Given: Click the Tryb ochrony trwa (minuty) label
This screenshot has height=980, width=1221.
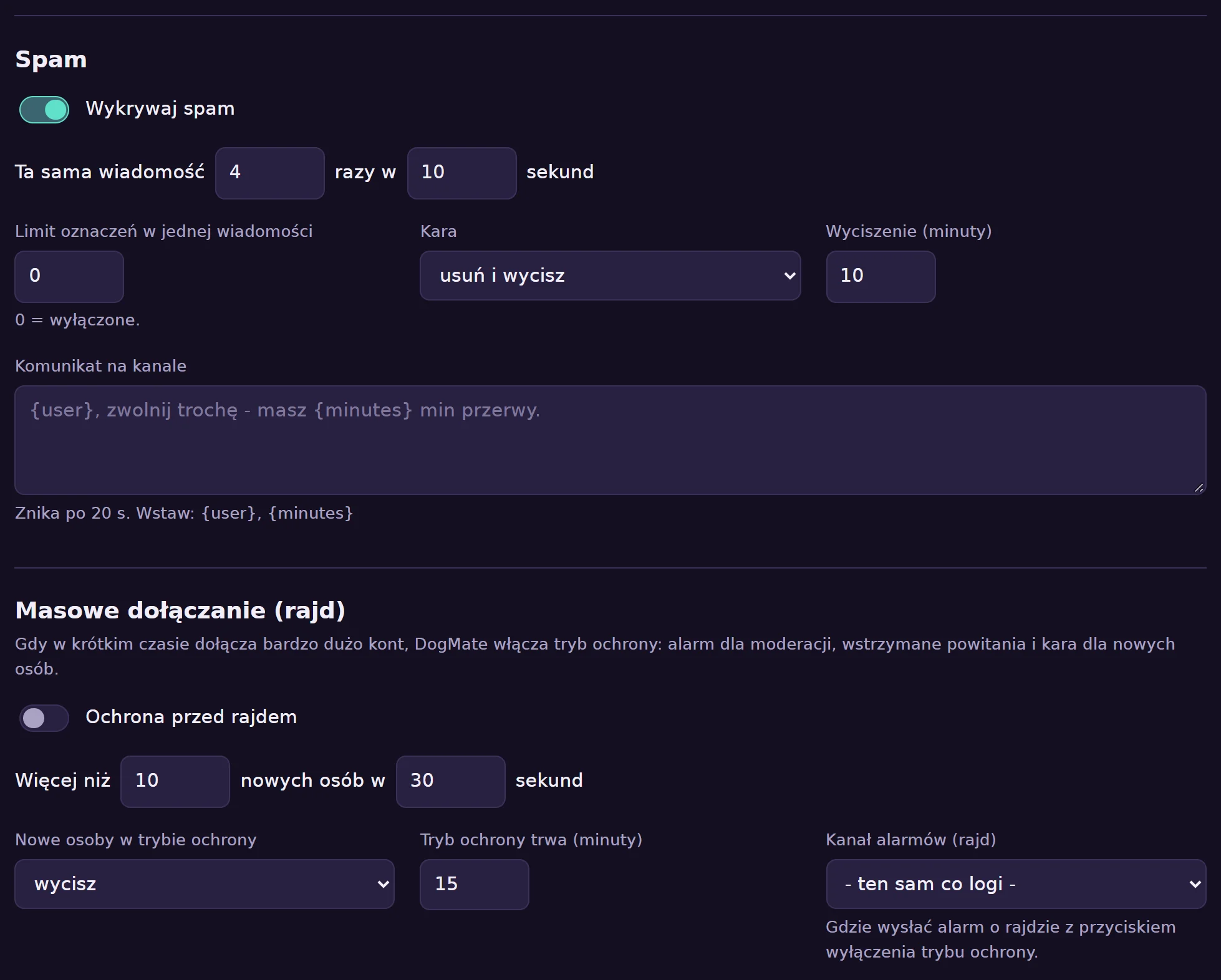Looking at the screenshot, I should pyautogui.click(x=531, y=840).
